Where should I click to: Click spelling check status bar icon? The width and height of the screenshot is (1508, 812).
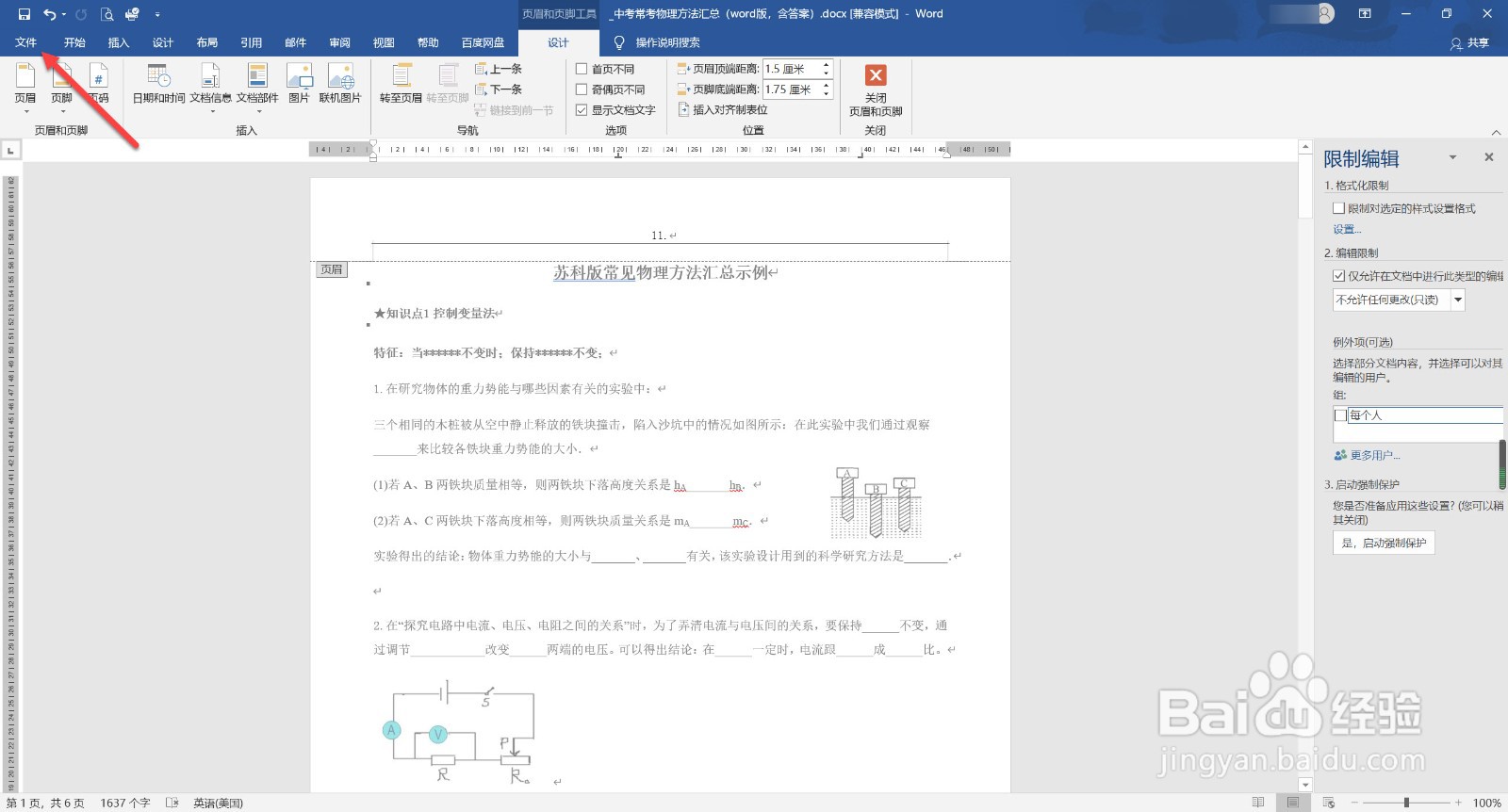click(172, 803)
